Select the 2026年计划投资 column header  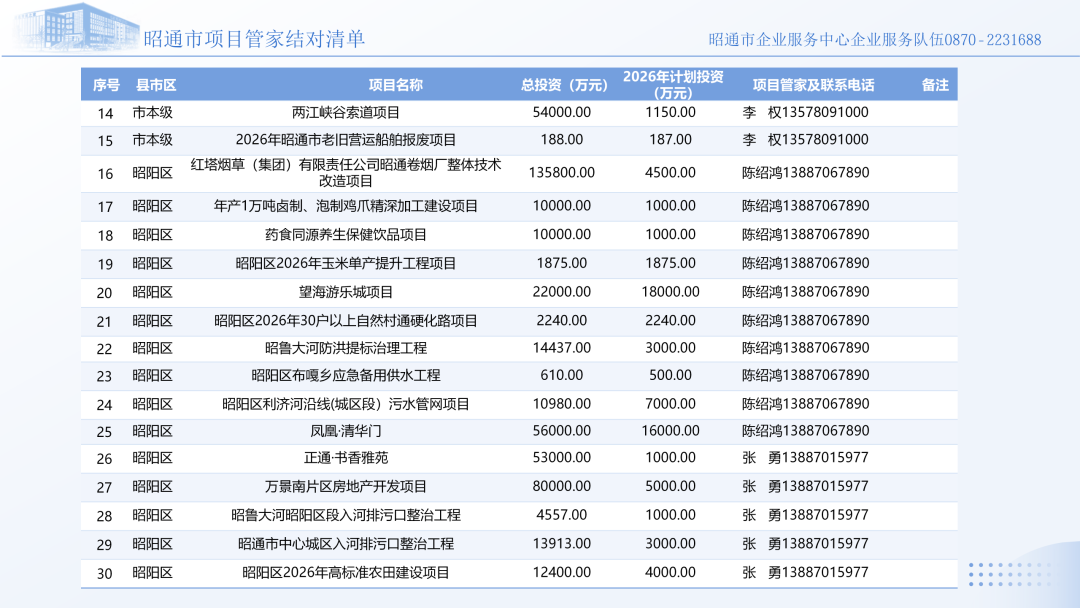(673, 85)
